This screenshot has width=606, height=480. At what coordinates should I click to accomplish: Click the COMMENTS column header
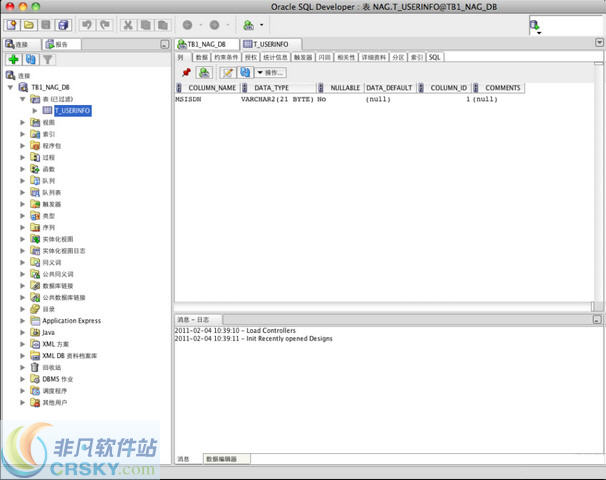[499, 88]
